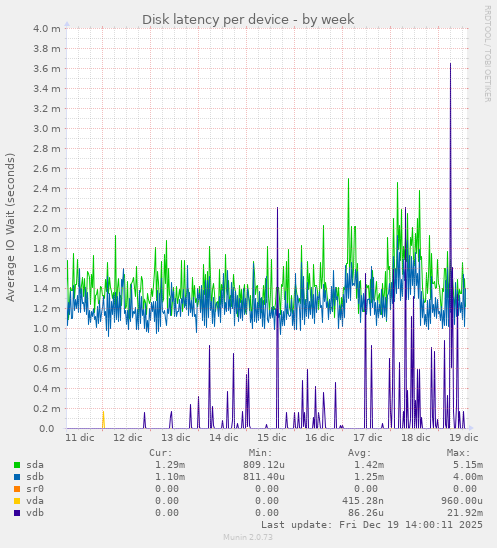Click the '19 dic' x-axis date label
The width and height of the screenshot is (497, 548).
[463, 438]
